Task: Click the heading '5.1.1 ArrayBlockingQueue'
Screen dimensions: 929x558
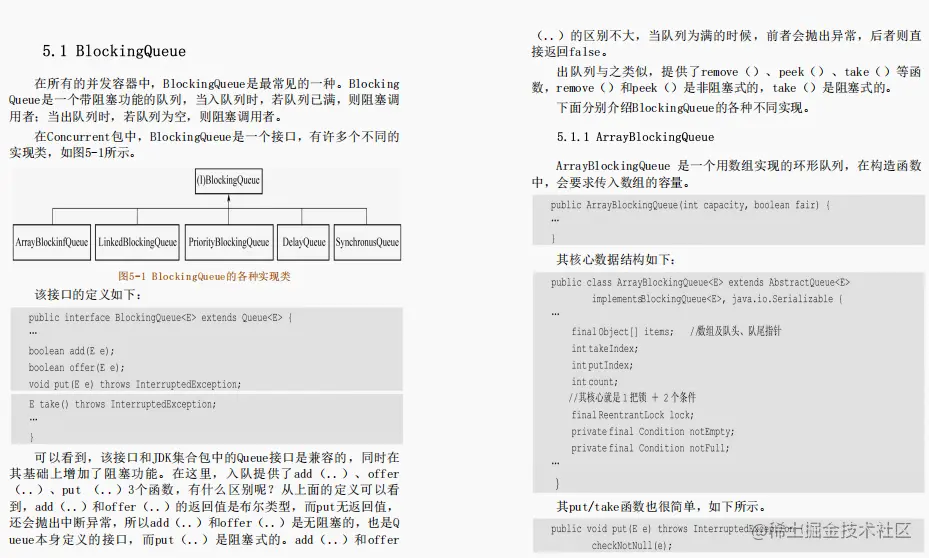Action: click(x=635, y=137)
